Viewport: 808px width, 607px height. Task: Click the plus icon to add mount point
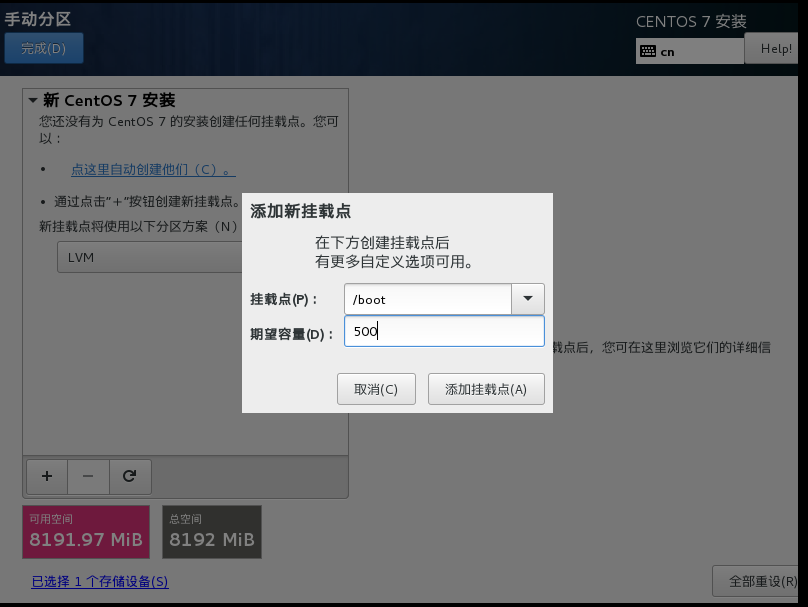[x=46, y=476]
